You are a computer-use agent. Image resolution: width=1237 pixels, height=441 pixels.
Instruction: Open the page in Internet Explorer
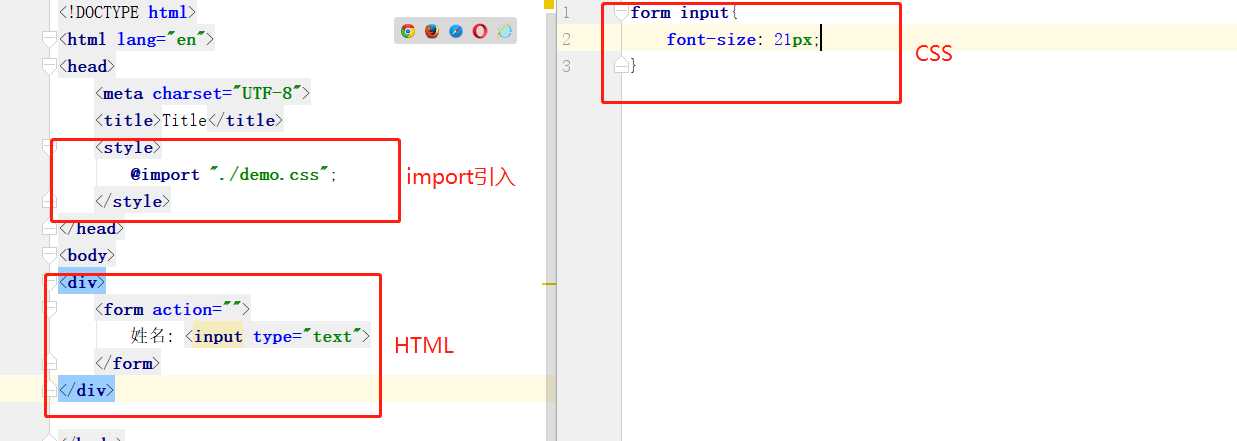coord(505,31)
